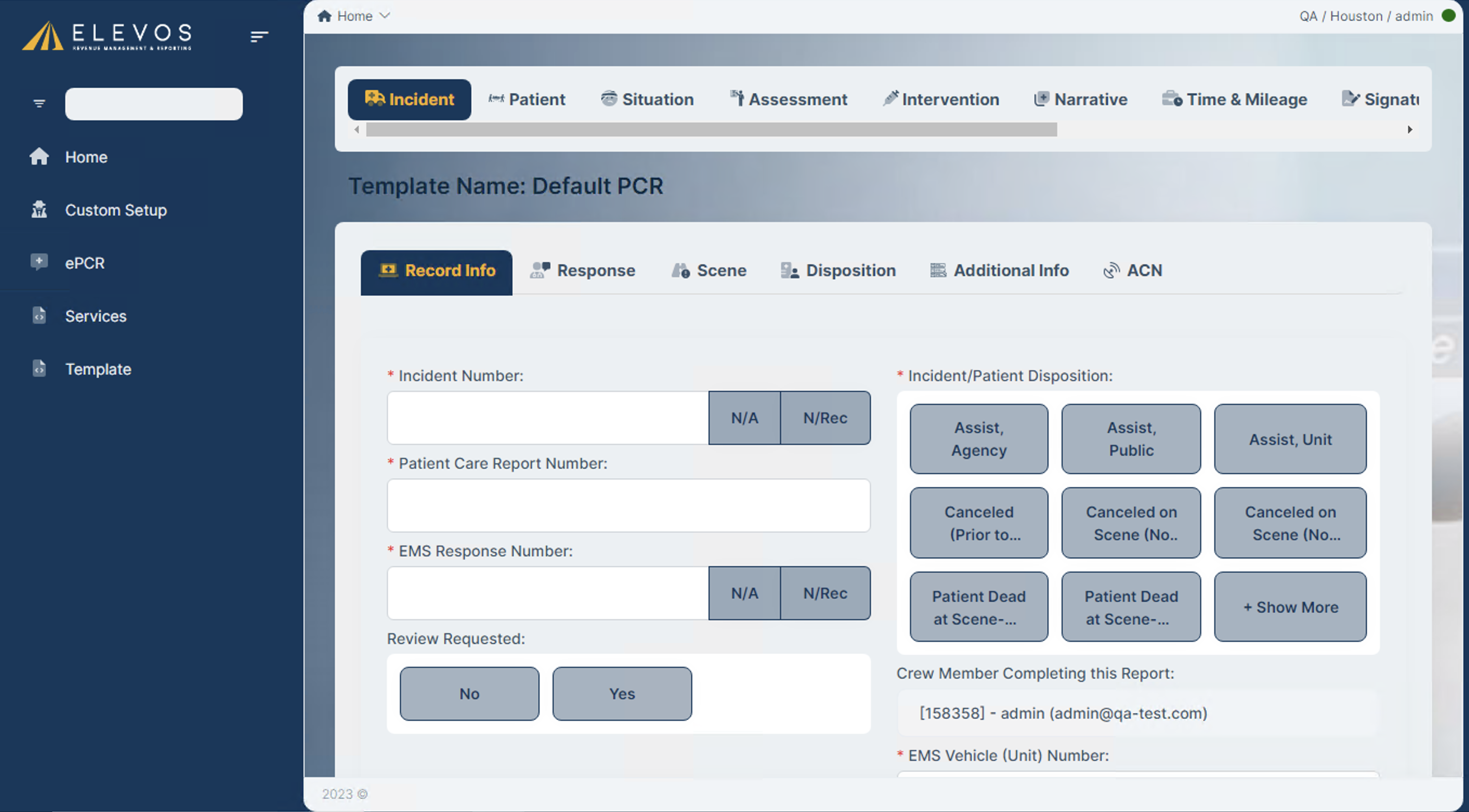This screenshot has width=1469, height=812.
Task: Toggle N/A for Incident Number
Action: tap(744, 418)
